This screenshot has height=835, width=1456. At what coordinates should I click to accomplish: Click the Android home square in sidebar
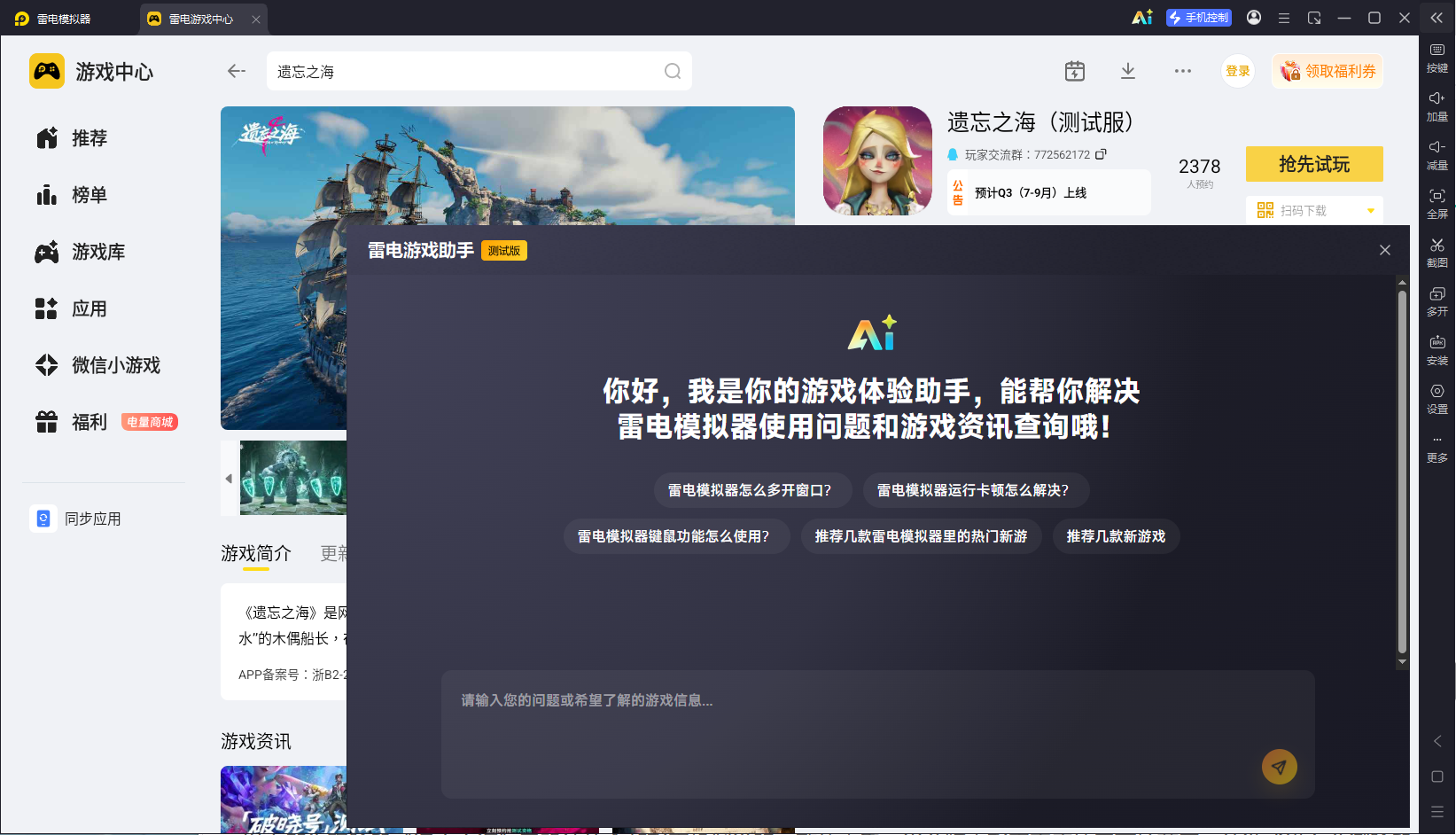pos(1437,776)
